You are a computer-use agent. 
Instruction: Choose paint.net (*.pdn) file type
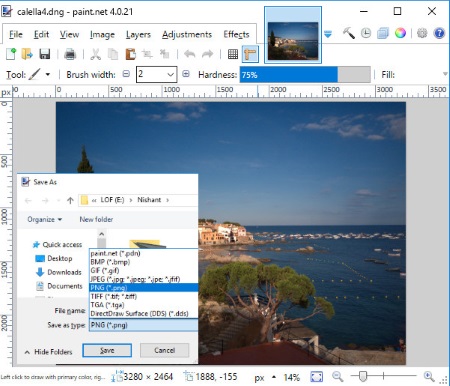[144, 253]
